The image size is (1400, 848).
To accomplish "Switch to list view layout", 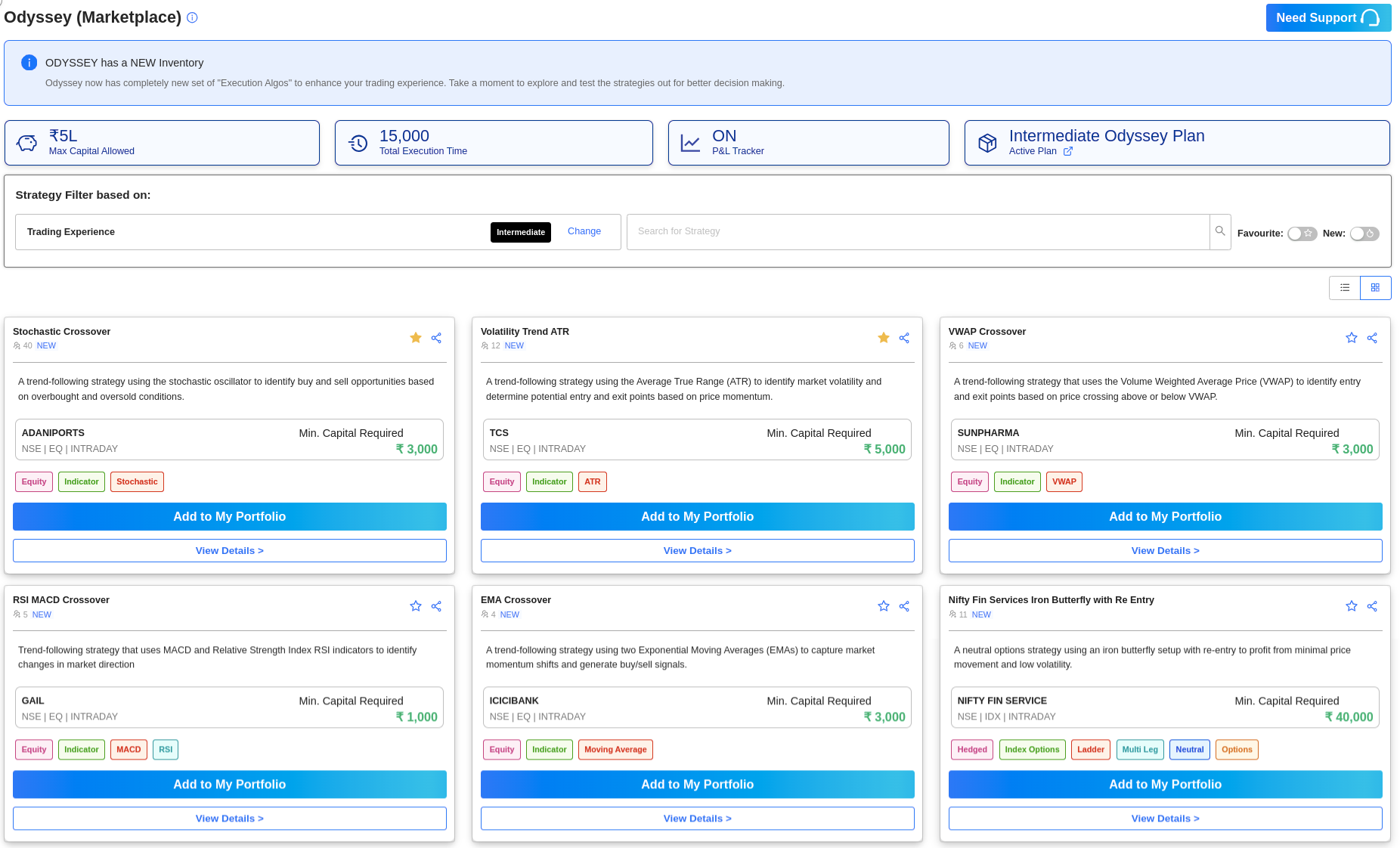I will pyautogui.click(x=1345, y=288).
